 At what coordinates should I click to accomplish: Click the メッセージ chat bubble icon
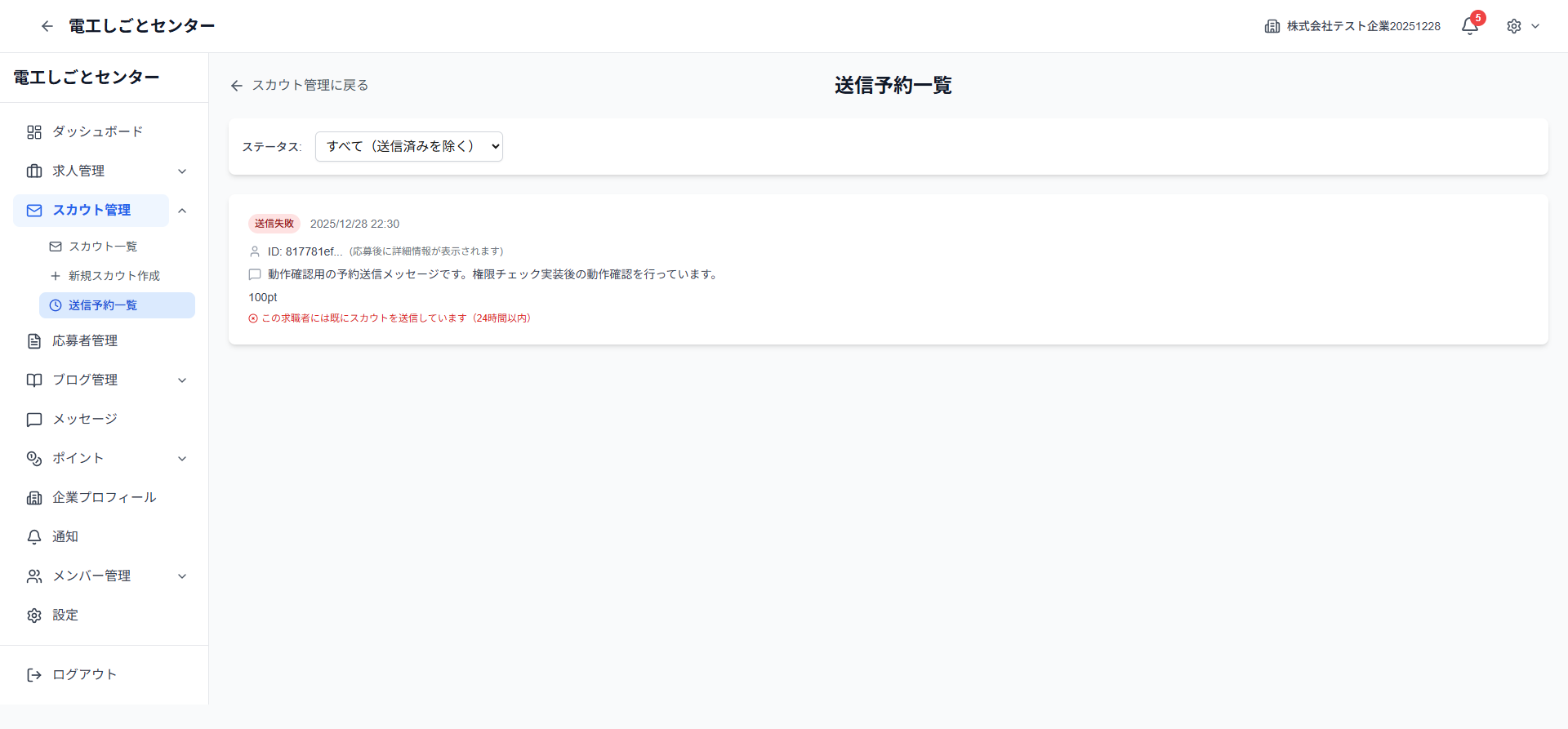[x=34, y=419]
